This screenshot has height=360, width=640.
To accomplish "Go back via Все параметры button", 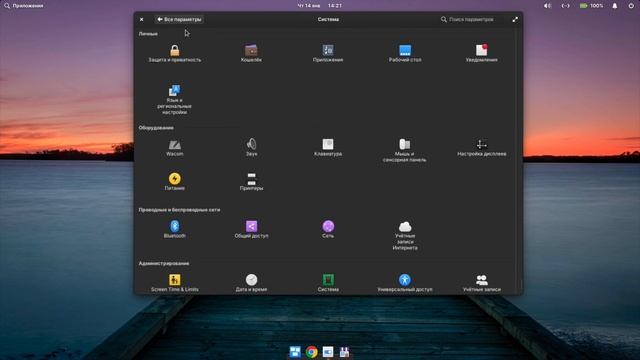I will pos(179,19).
